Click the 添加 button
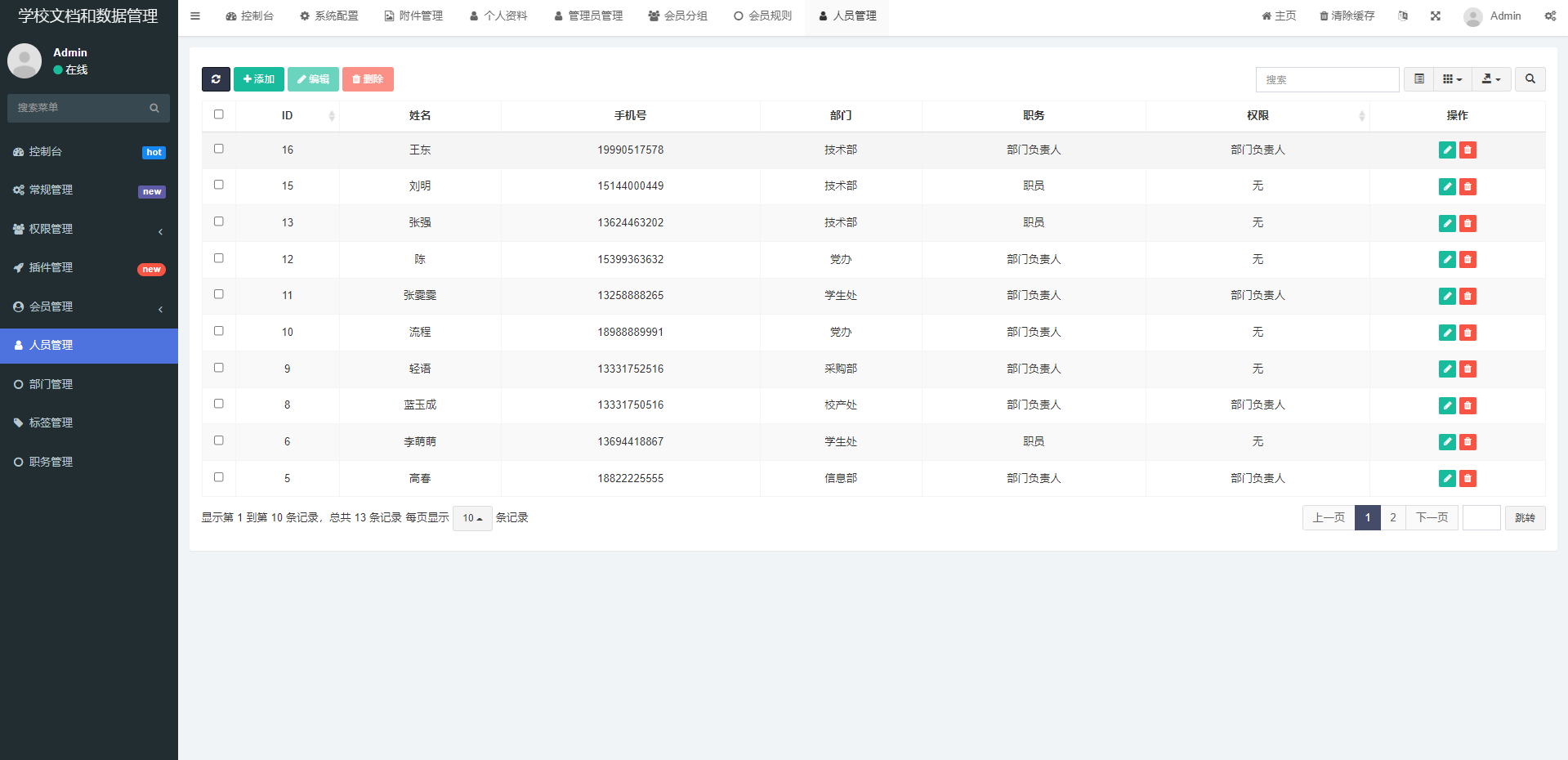Screen dimensions: 1568x760 coord(259,79)
